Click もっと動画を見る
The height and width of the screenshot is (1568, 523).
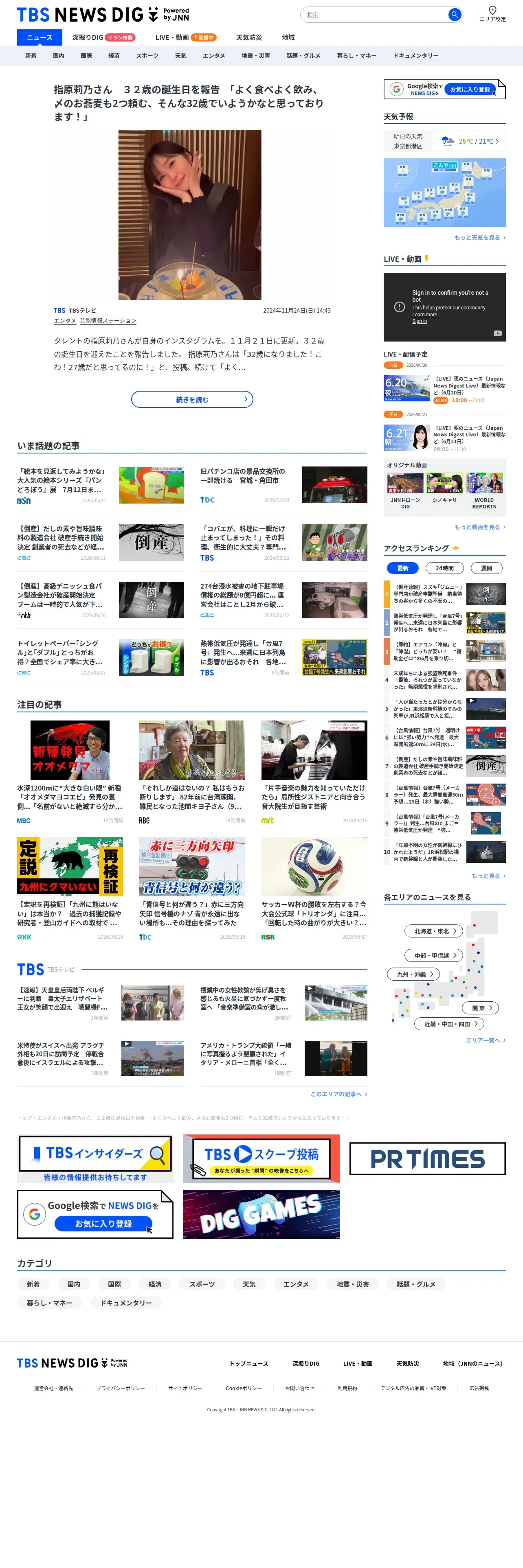[x=480, y=527]
